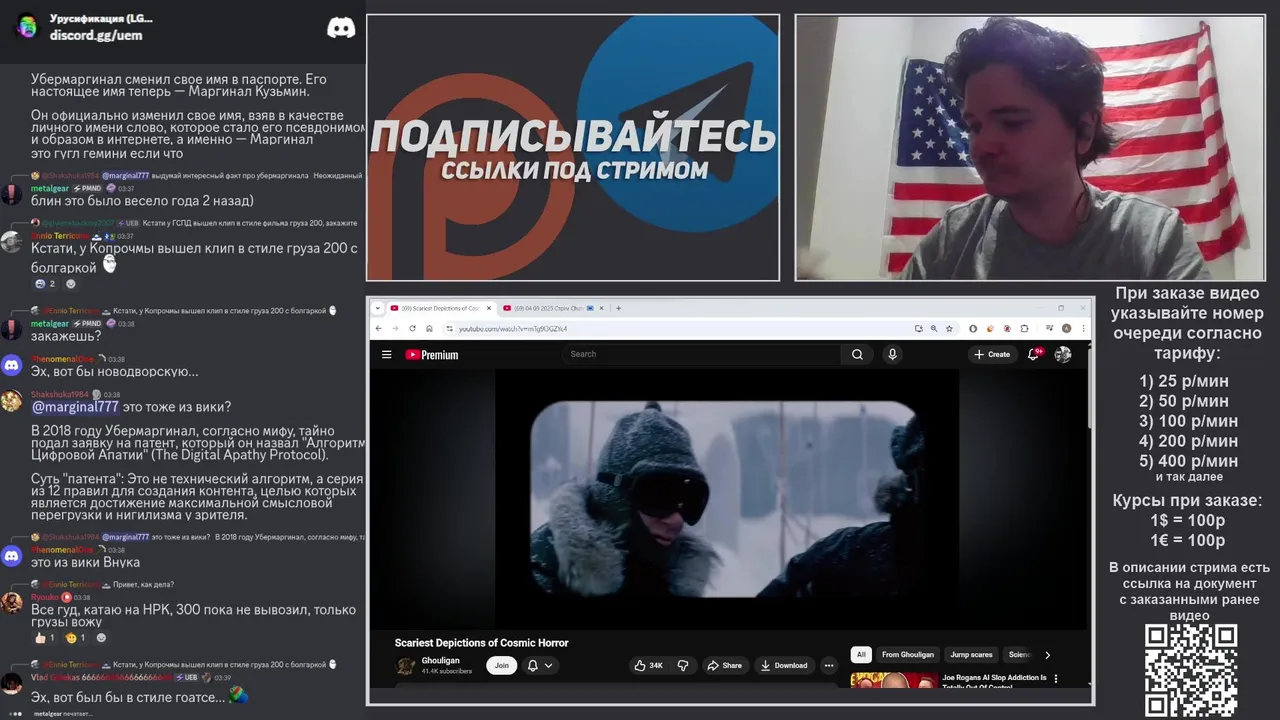This screenshot has width=1280, height=720.
Task: Open a new browser tab
Action: [618, 308]
